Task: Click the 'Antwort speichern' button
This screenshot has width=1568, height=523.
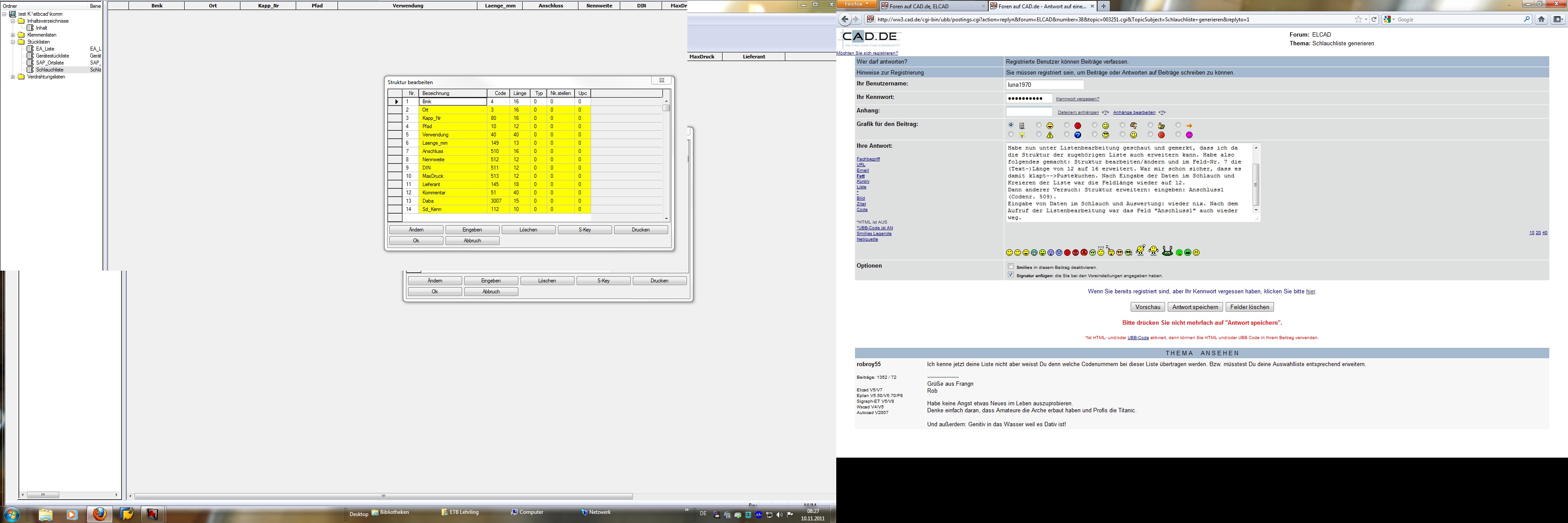Action: 1195,307
